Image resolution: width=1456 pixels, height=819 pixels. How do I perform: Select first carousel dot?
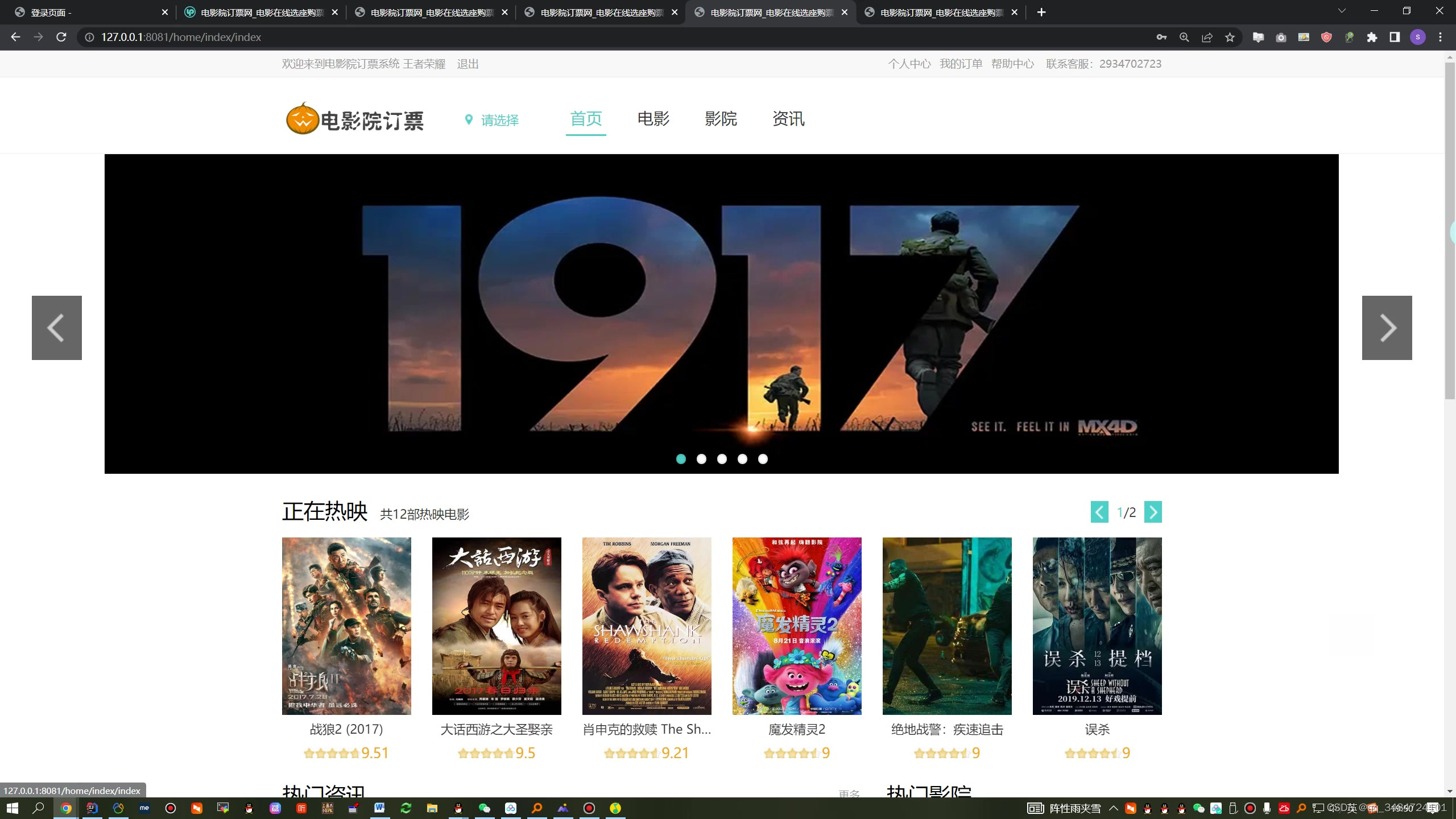point(681,459)
